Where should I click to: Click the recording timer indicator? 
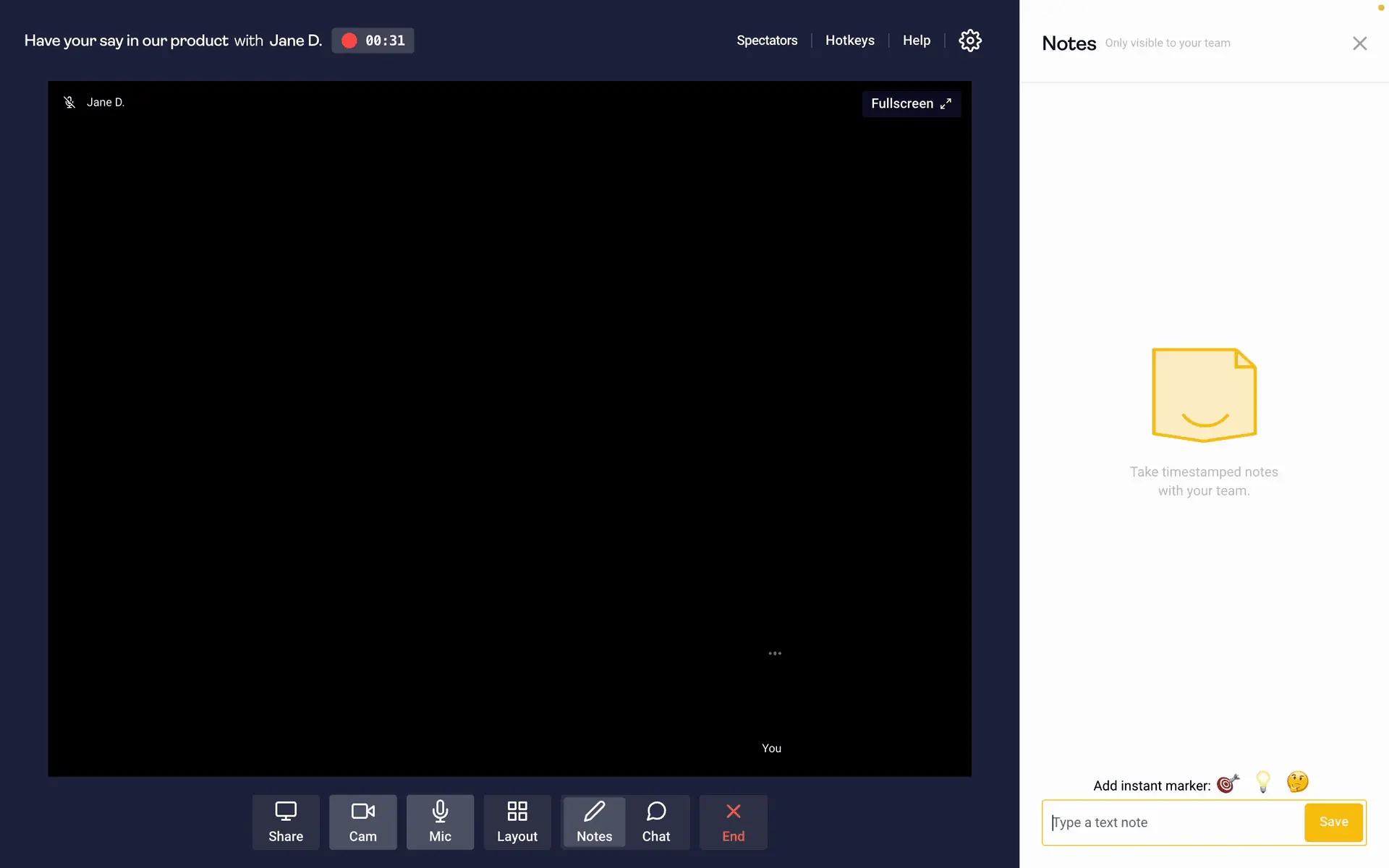click(x=373, y=41)
